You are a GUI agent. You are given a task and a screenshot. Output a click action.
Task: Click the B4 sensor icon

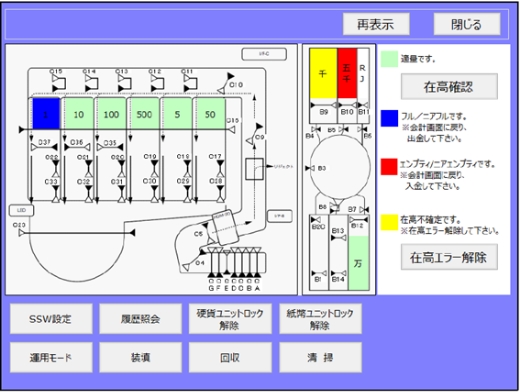316,129
